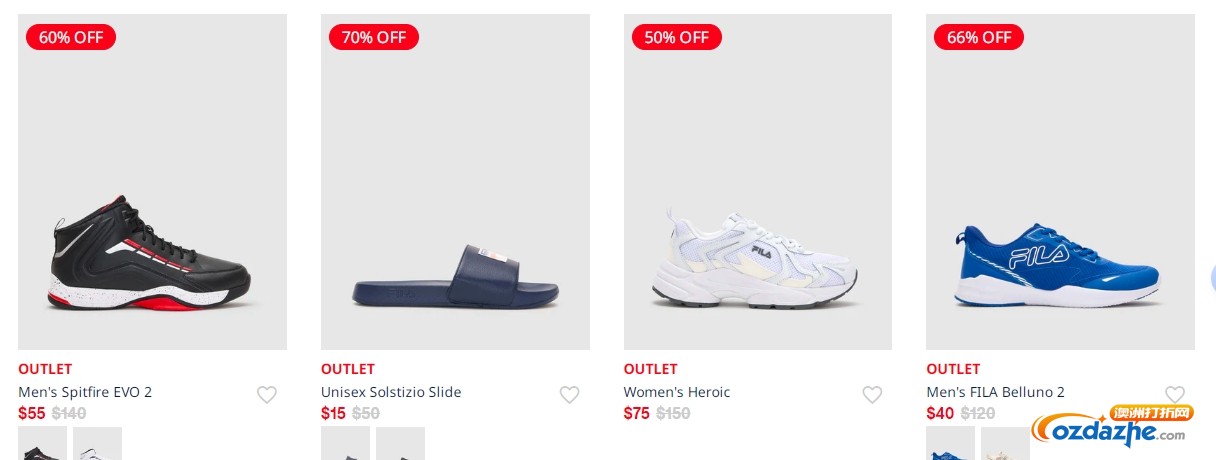Open the navy Solstizio Slide product image
1216x460 pixels.
click(x=455, y=182)
